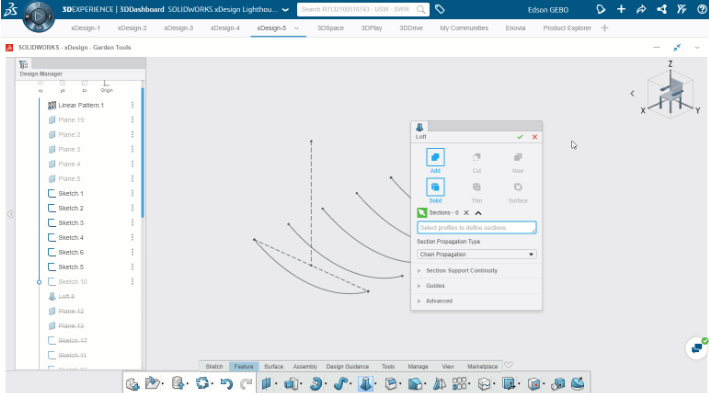This screenshot has width=709, height=393.
Task: Open dashboard title dropdown arrow
Action: point(285,9)
